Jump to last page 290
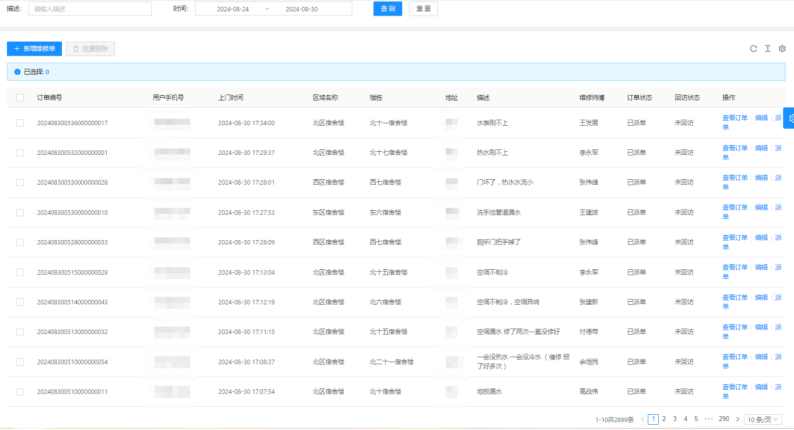The image size is (794, 430). (723, 419)
